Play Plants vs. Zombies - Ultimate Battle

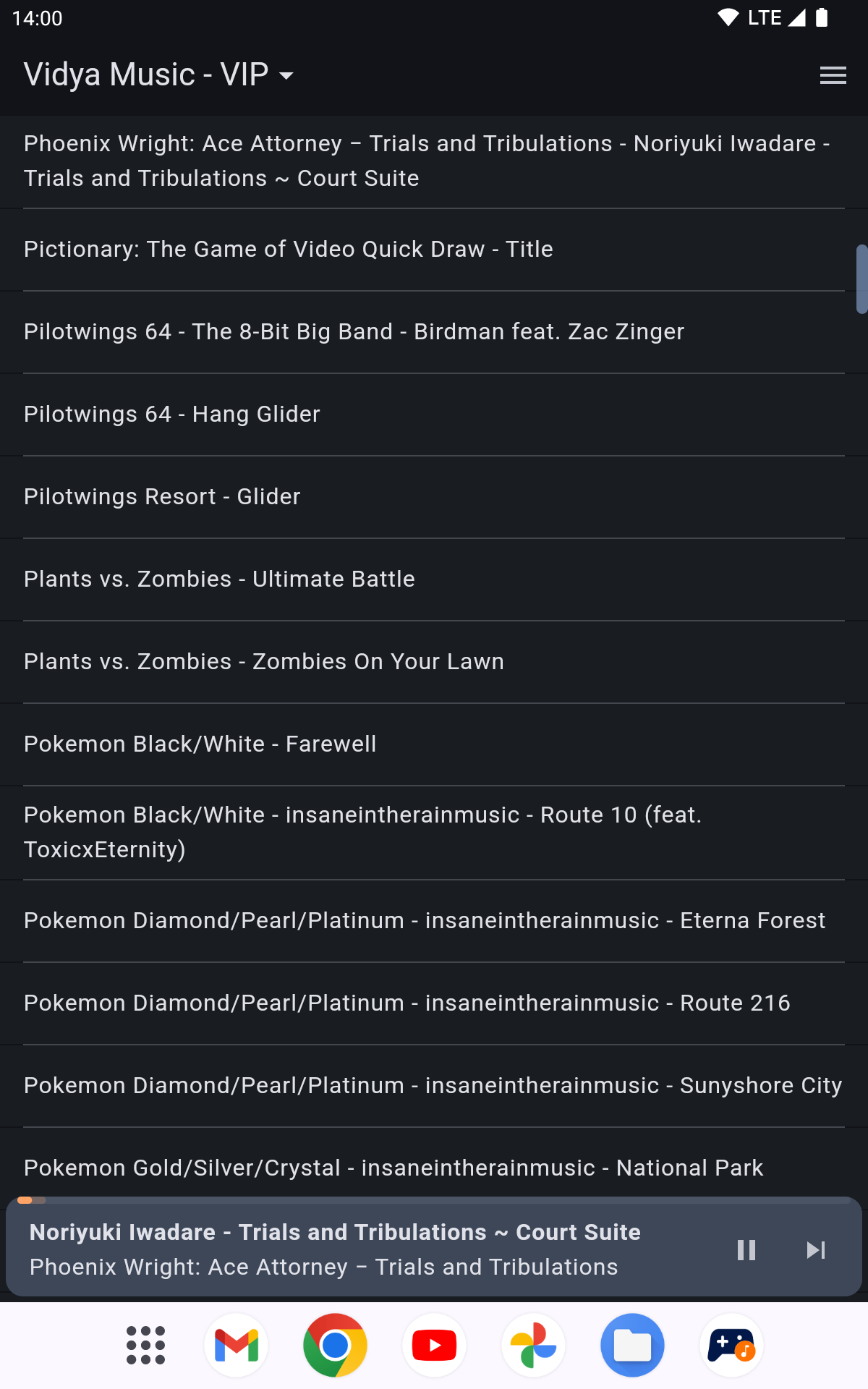point(219,579)
